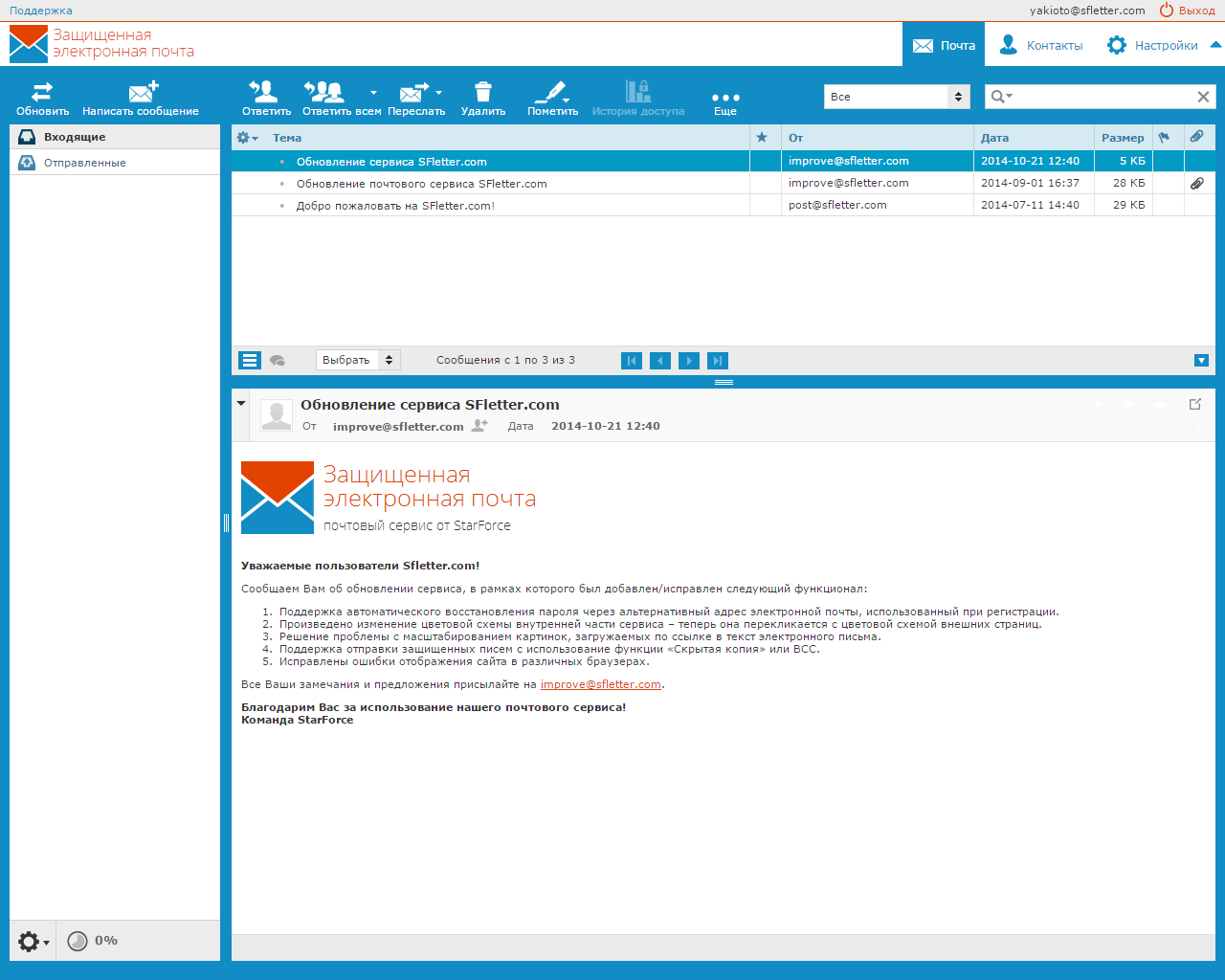Click the 0% storage quota indicator
Screen dimensions: 1225x980
(93, 941)
